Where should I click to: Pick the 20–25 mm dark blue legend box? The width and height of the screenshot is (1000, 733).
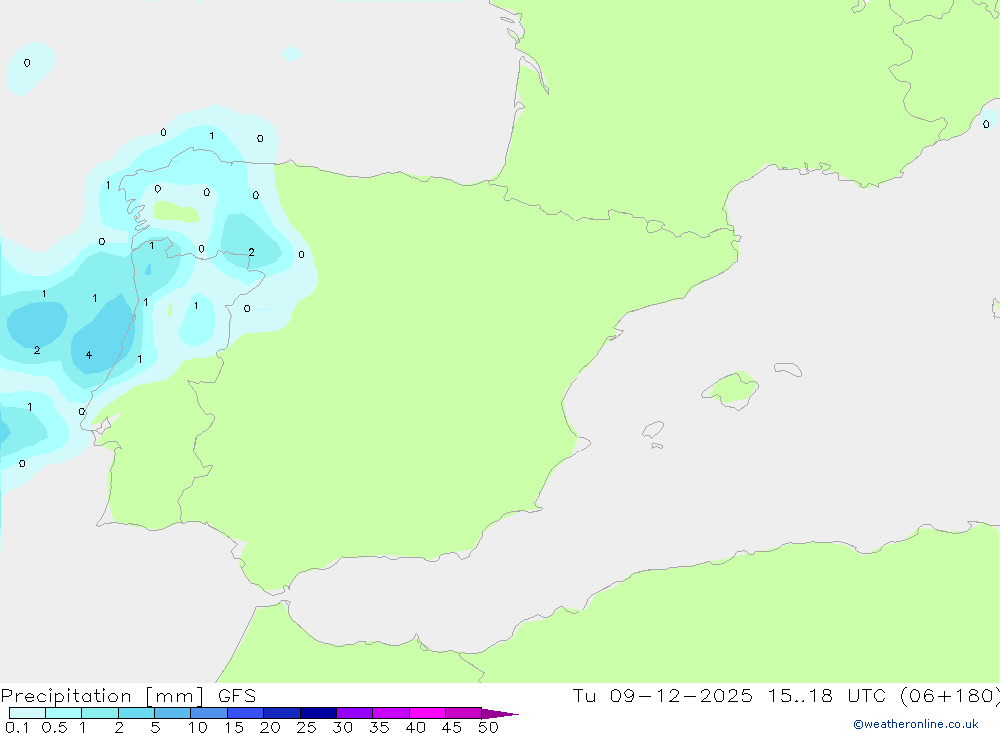(x=281, y=713)
